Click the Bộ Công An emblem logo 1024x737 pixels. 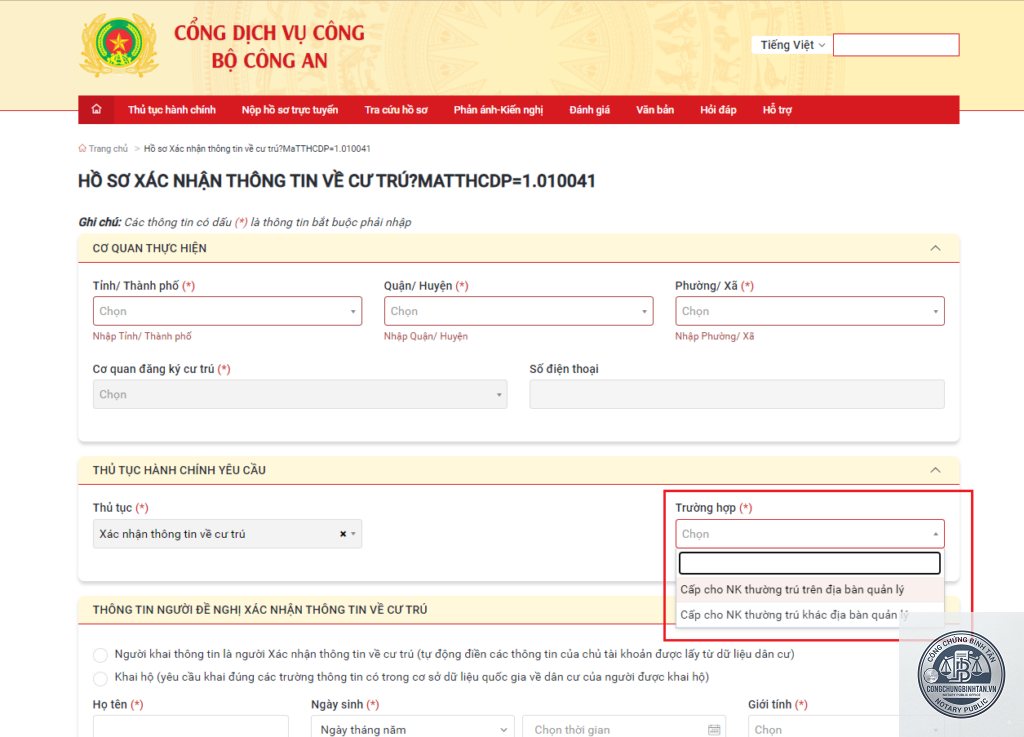click(118, 44)
